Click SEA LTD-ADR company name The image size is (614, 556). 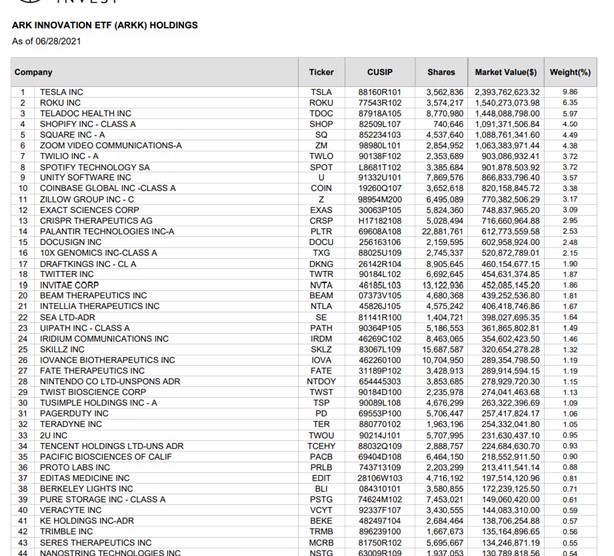pos(67,317)
